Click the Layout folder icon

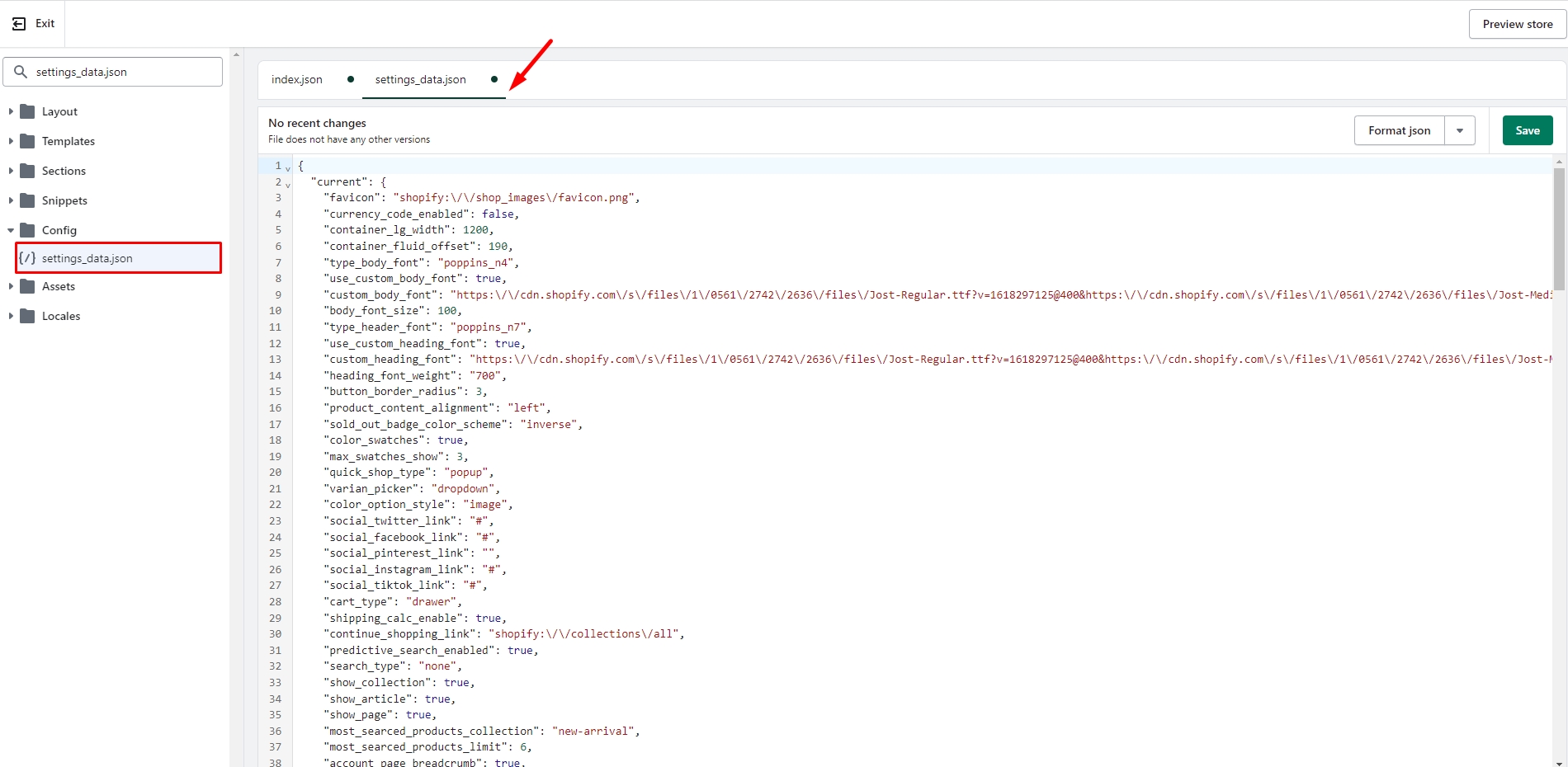27,111
